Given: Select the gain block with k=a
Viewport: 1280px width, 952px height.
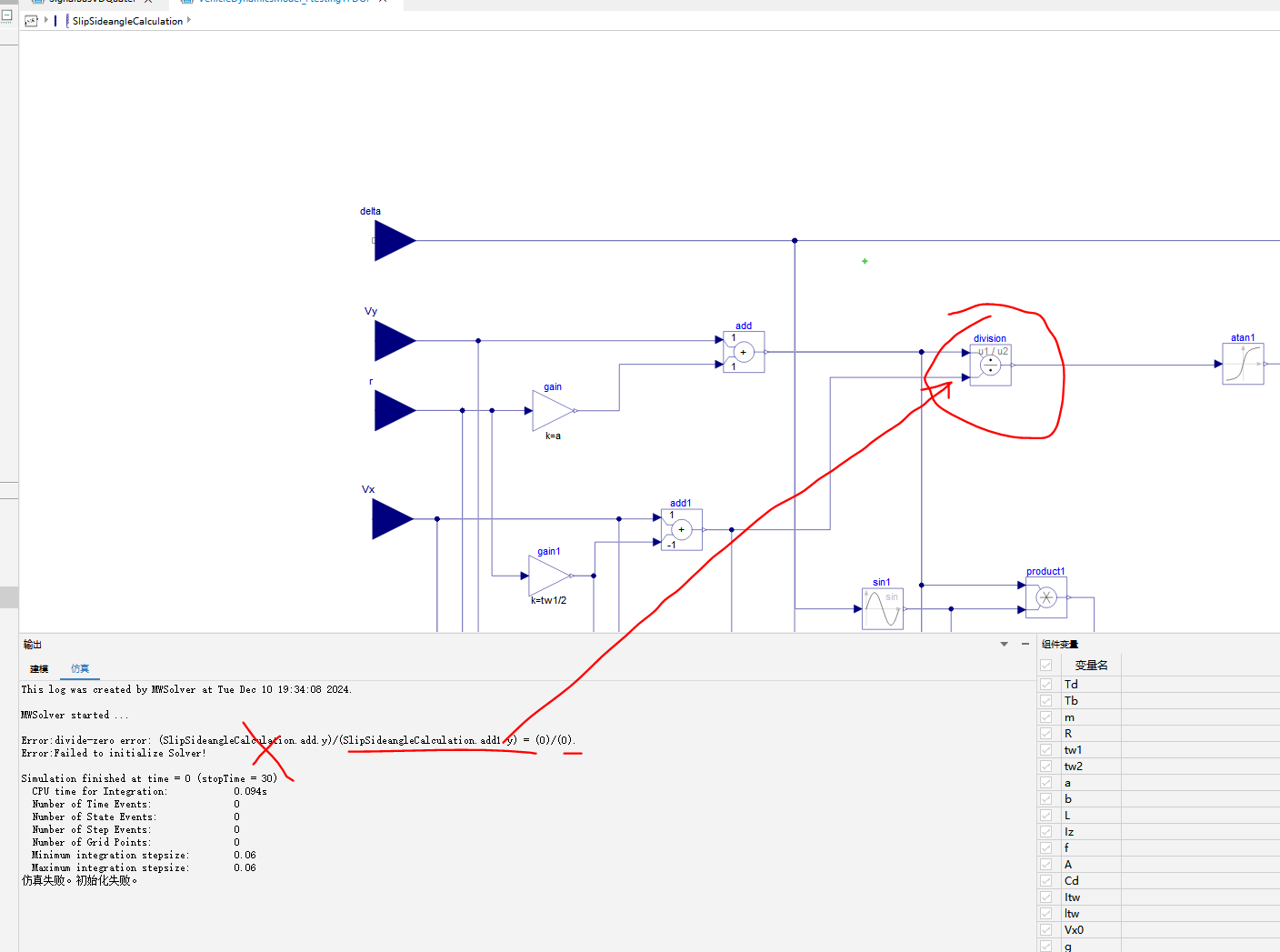Looking at the screenshot, I should [x=554, y=411].
